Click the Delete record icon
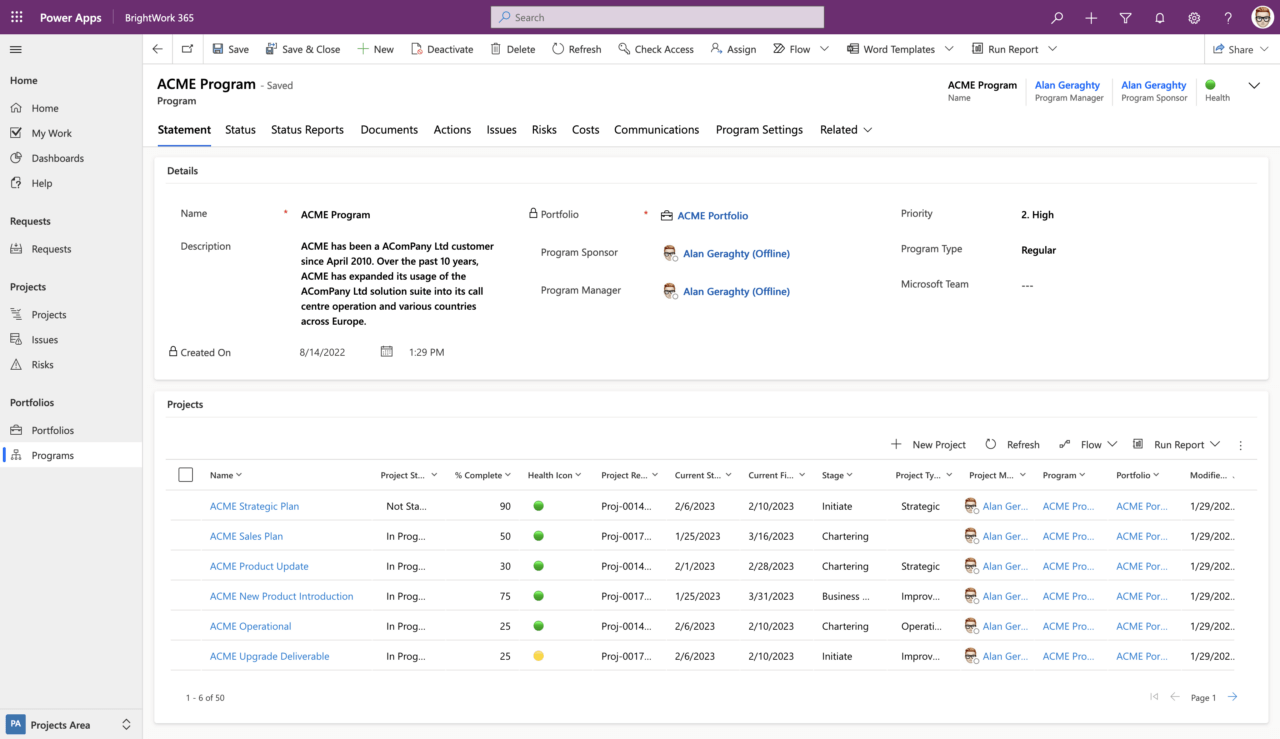Viewport: 1280px width, 739px height. coord(494,48)
